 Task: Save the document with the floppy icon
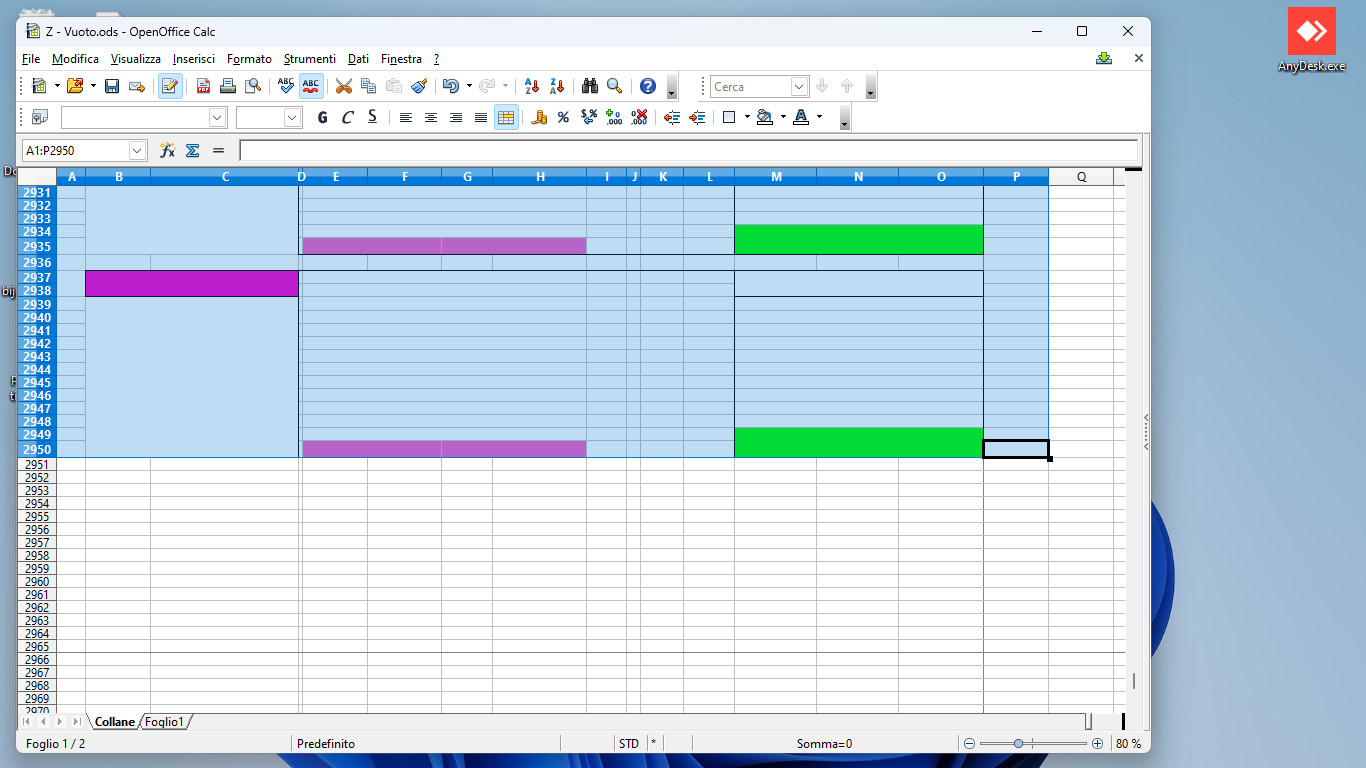click(x=112, y=86)
